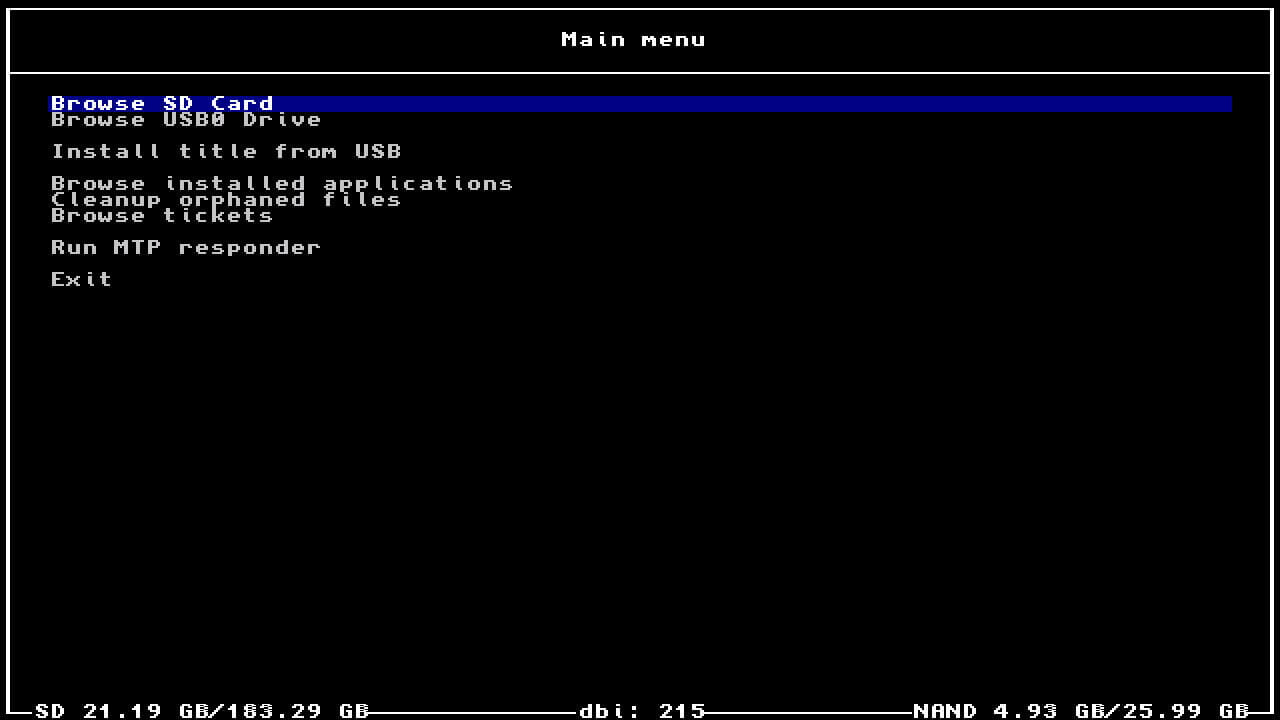This screenshot has width=1280, height=720.
Task: Choose the Exit menu entry
Action: click(x=82, y=280)
